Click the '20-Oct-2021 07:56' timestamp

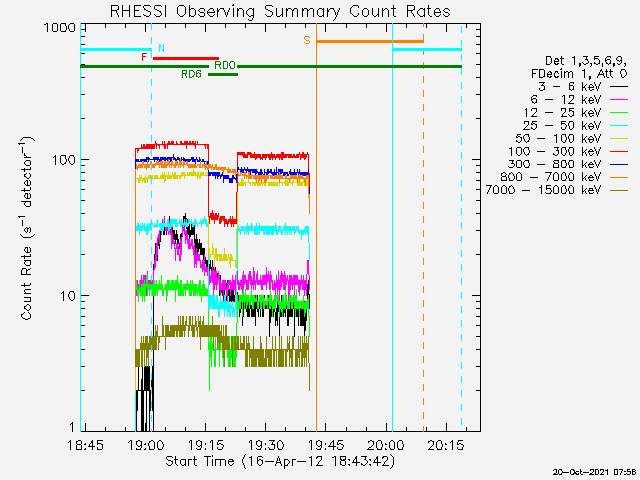tap(594, 472)
